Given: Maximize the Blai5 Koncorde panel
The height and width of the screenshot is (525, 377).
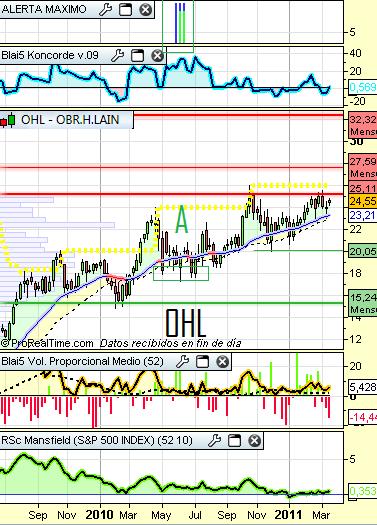Looking at the screenshot, I should [x=137, y=55].
